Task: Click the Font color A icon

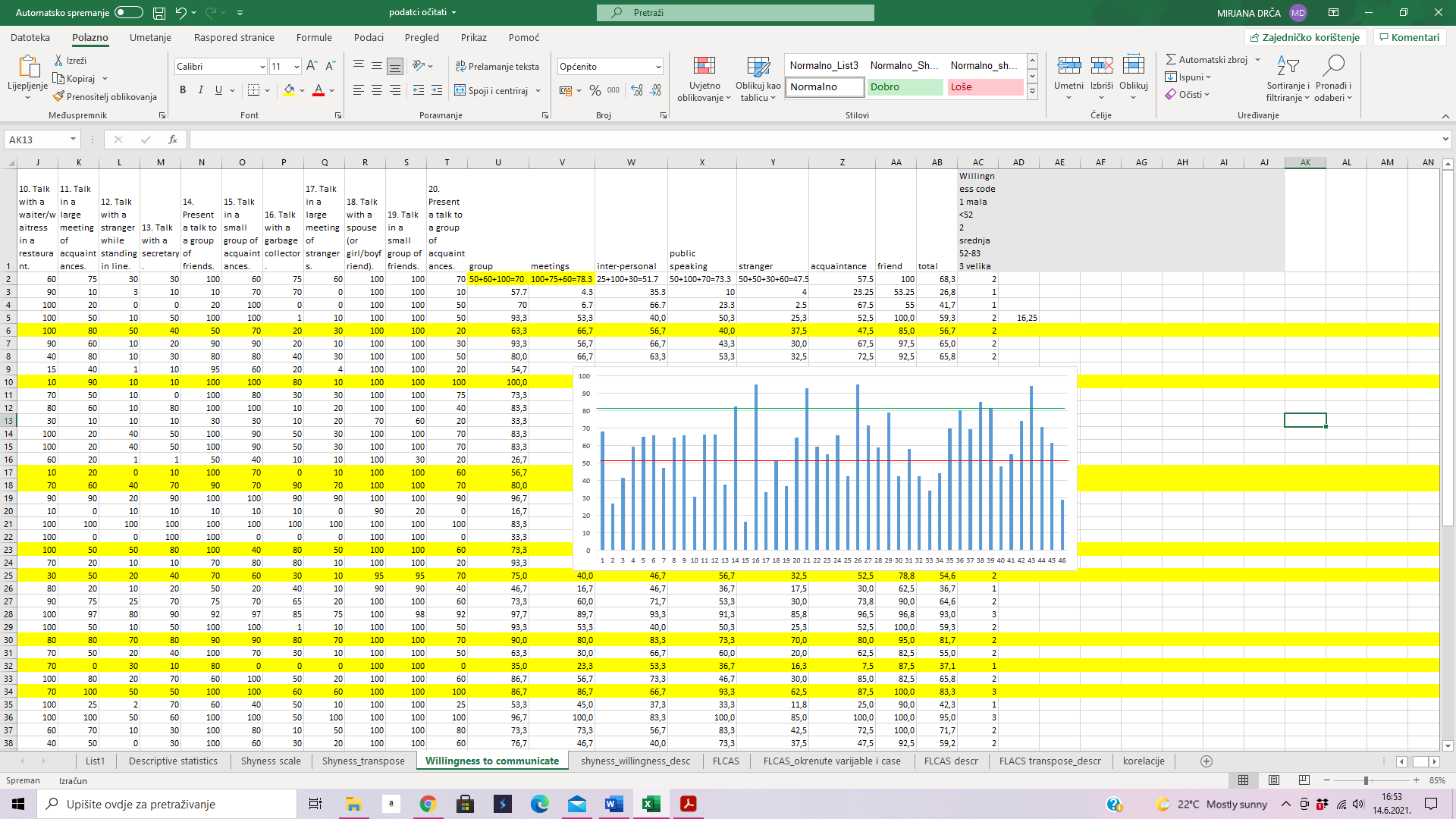Action: click(318, 90)
